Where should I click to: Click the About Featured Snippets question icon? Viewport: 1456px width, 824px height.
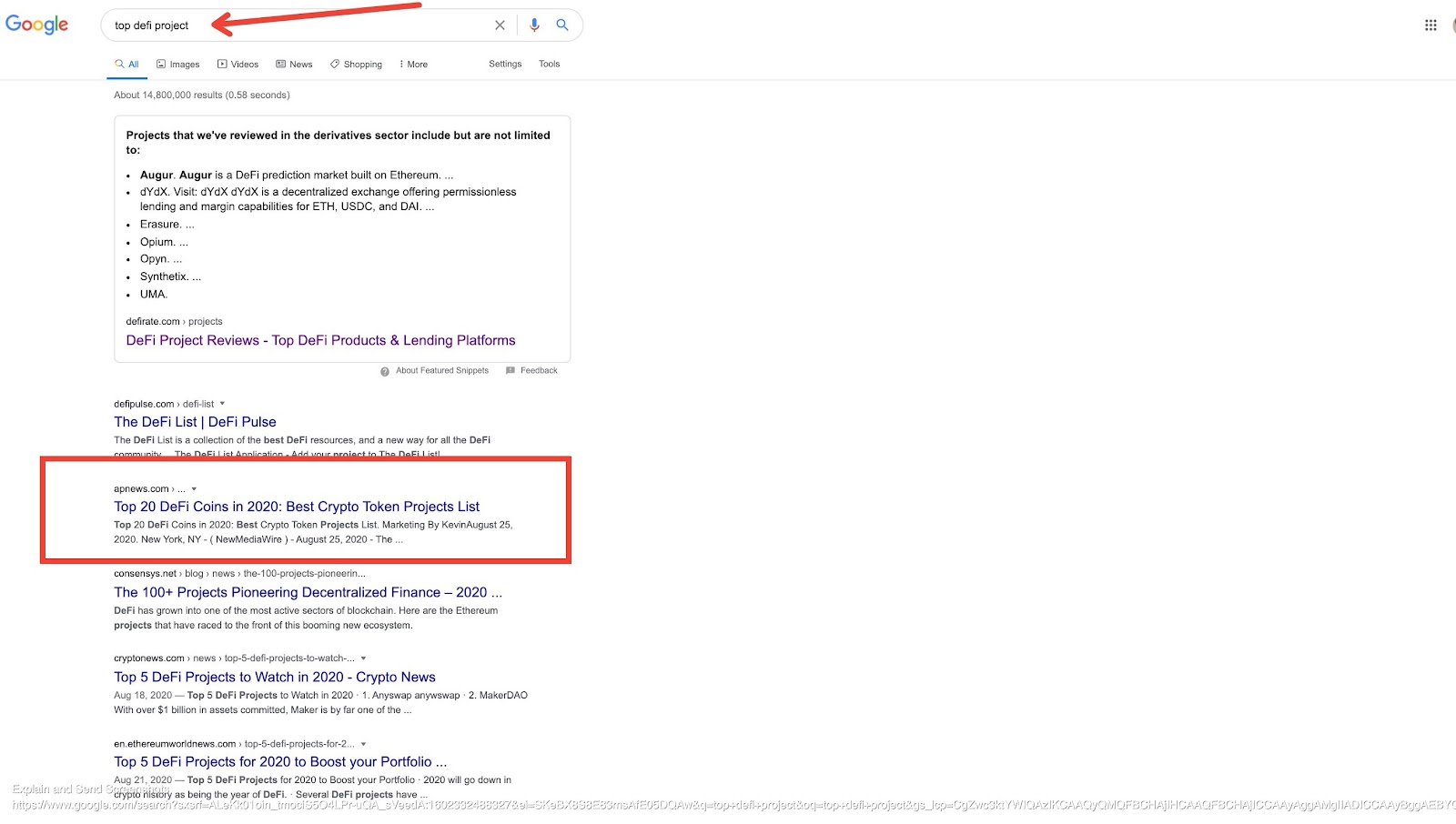(385, 371)
